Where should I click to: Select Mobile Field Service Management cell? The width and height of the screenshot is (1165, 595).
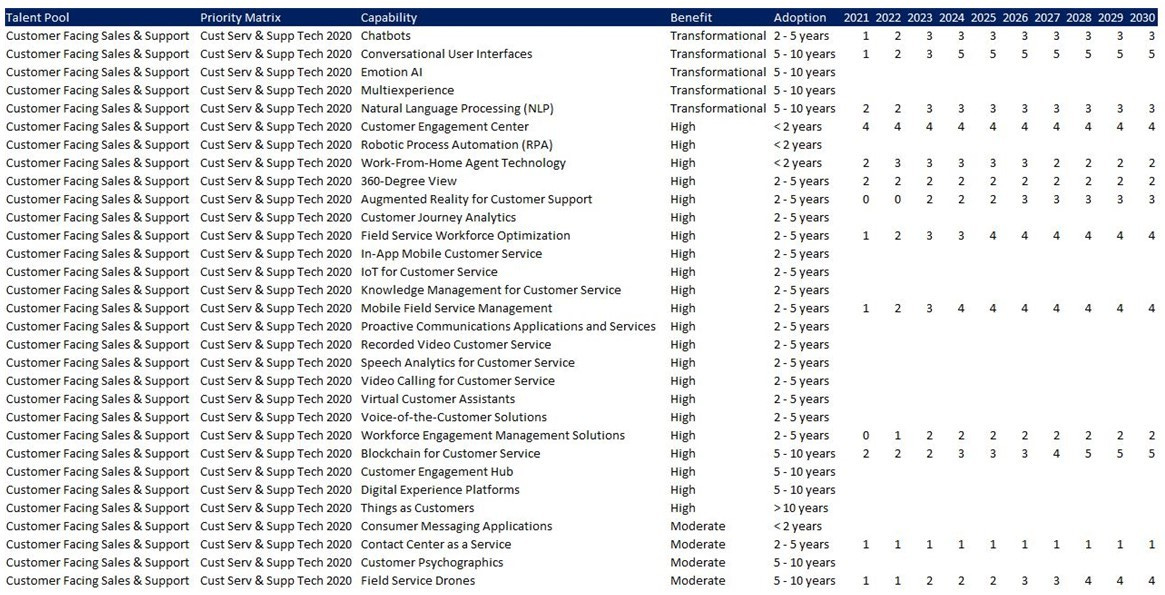[x=457, y=308]
